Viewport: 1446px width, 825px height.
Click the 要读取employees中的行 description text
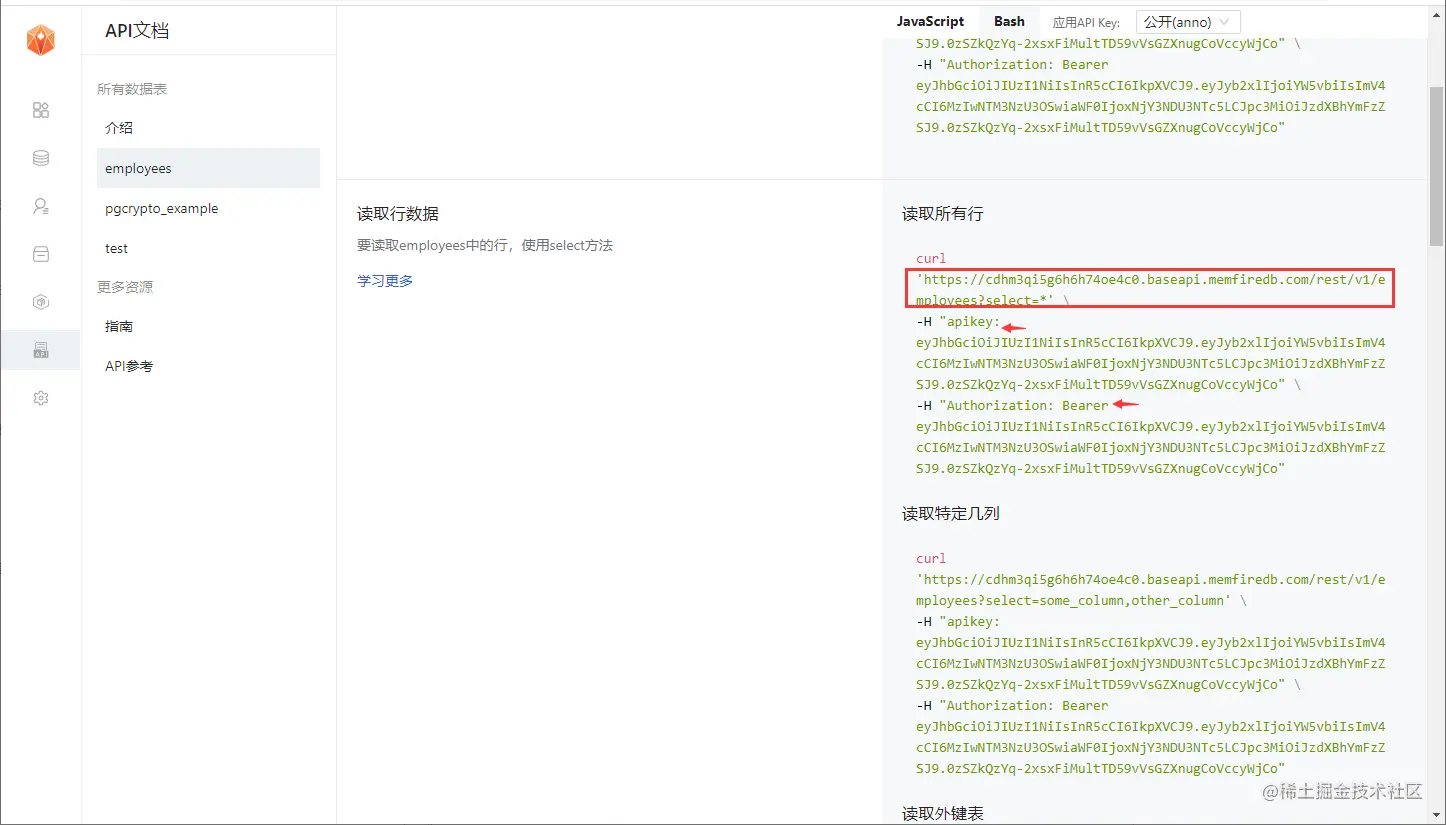point(485,245)
